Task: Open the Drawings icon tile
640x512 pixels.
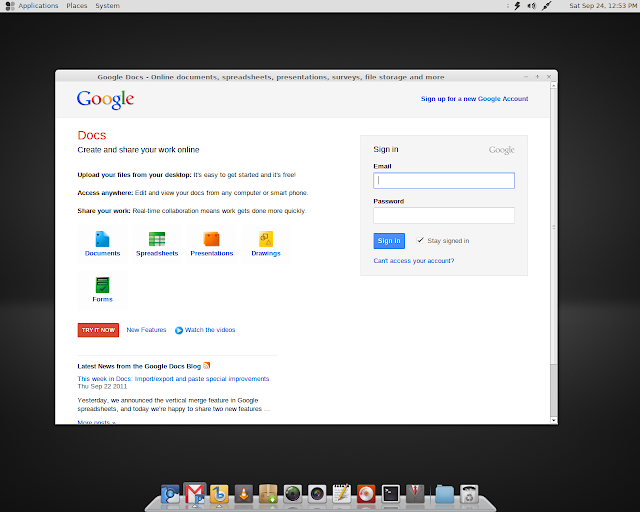Action: click(x=266, y=244)
